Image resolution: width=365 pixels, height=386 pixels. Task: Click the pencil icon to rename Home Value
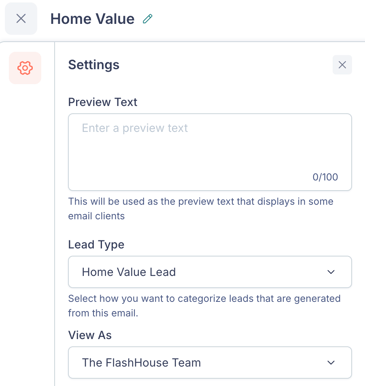[x=148, y=19]
